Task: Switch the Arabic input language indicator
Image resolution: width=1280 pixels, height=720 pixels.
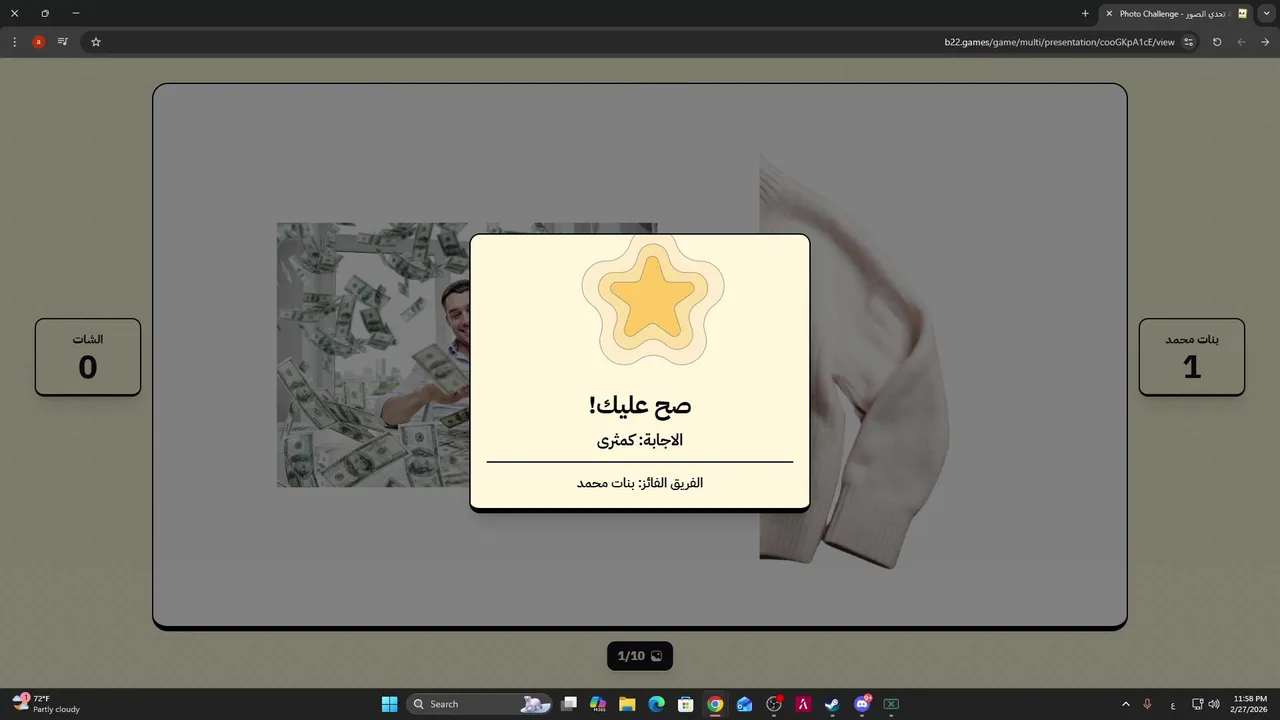Action: (1173, 704)
